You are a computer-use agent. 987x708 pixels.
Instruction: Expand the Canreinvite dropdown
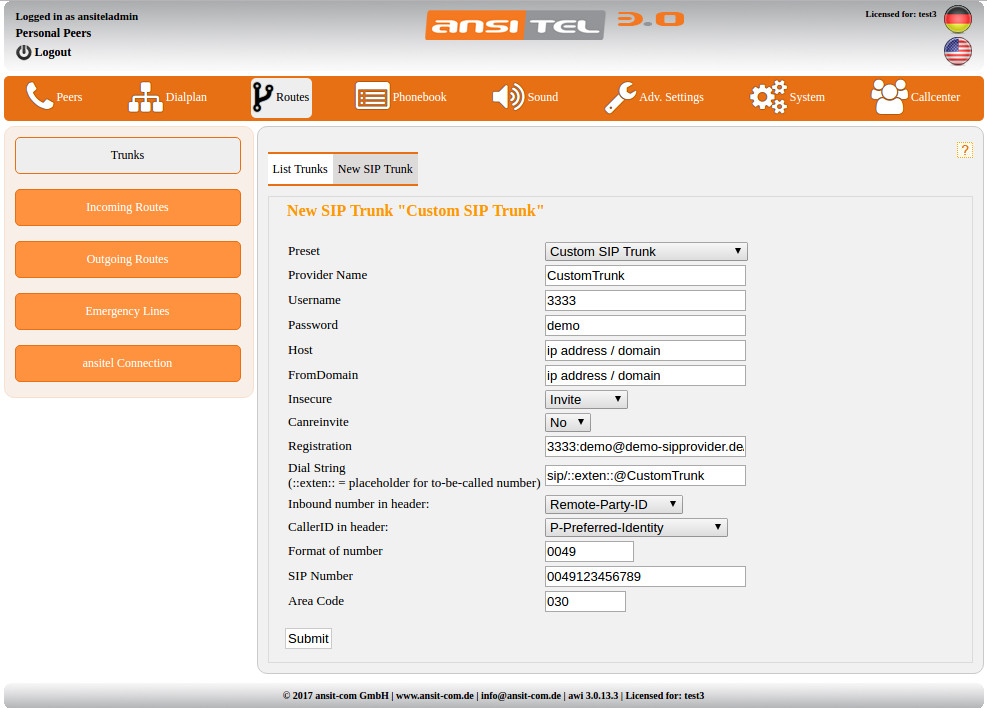click(567, 423)
